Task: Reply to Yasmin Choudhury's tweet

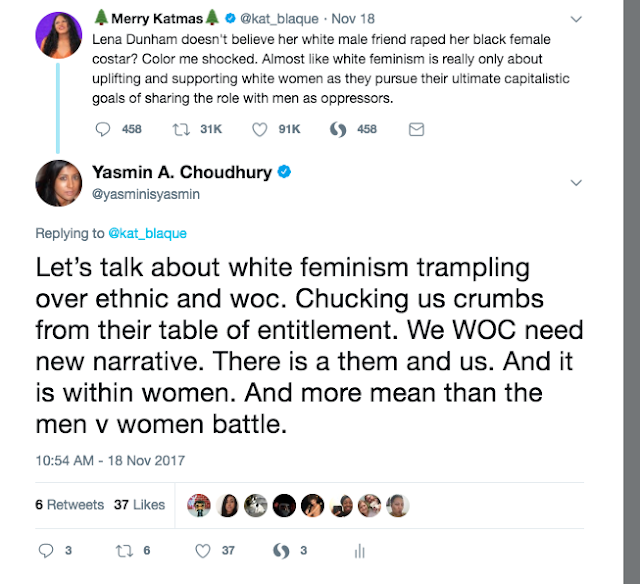Action: [x=44, y=550]
